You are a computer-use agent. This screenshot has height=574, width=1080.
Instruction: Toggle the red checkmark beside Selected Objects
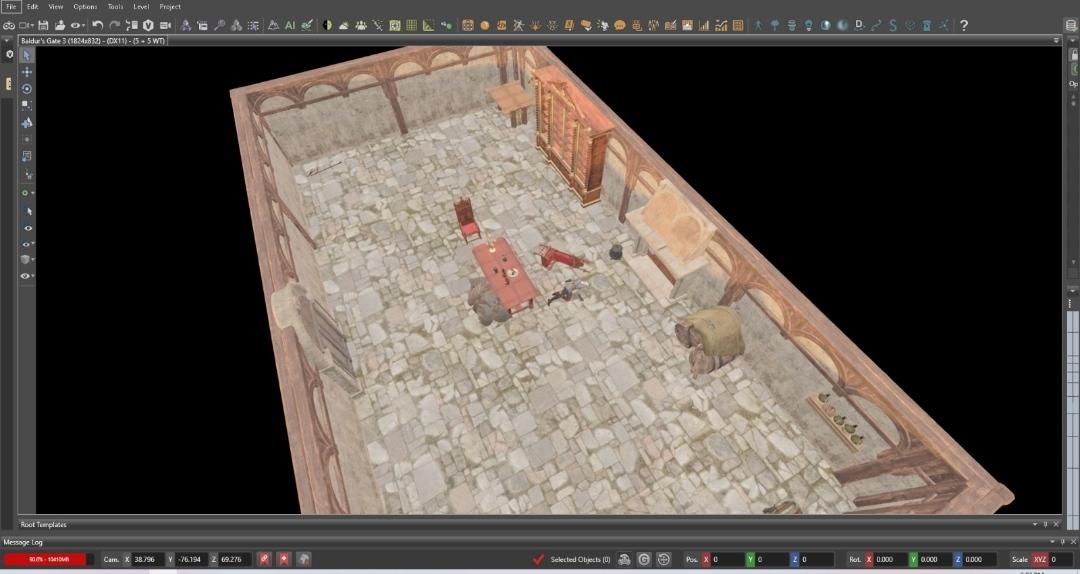point(539,559)
